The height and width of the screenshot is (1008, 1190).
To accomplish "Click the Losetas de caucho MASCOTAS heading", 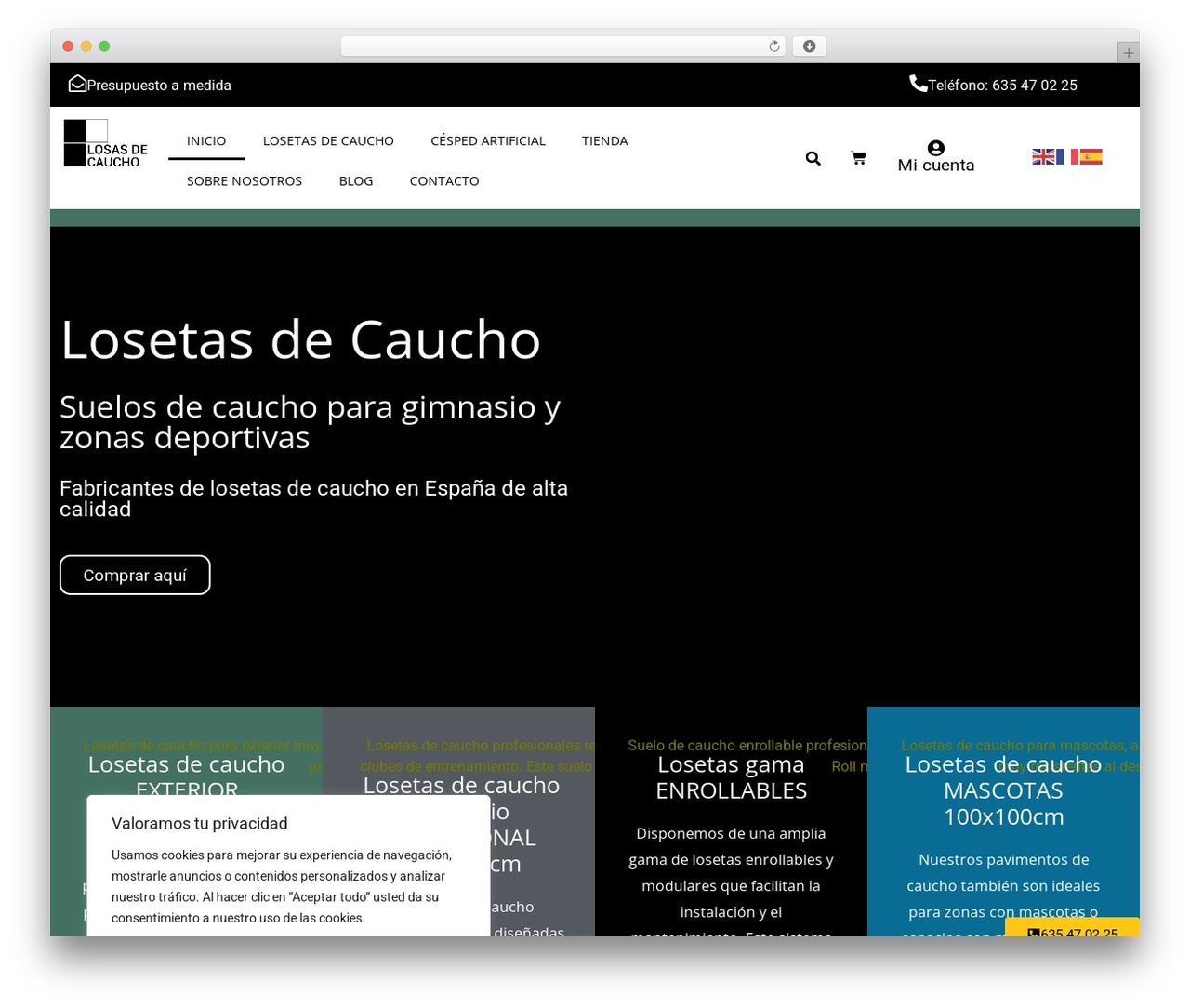I will coord(1003,790).
